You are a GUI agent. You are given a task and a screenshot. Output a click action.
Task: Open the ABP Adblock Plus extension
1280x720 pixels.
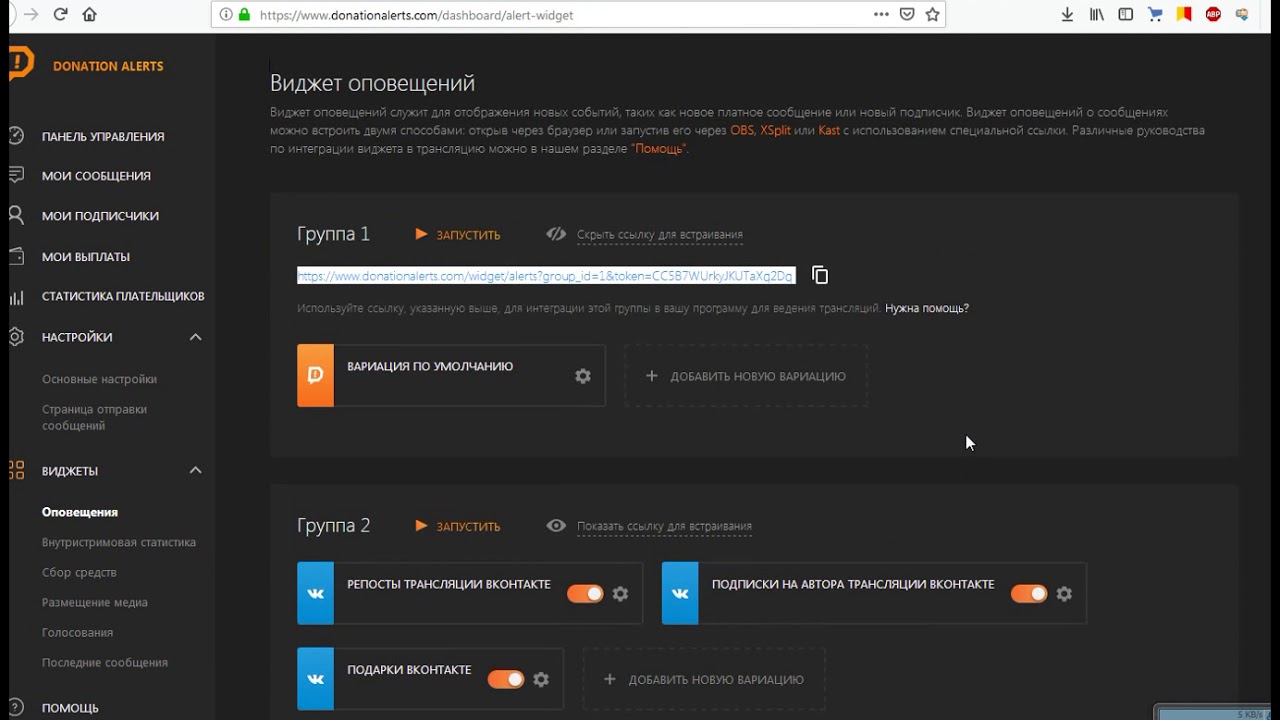pyautogui.click(x=1213, y=14)
